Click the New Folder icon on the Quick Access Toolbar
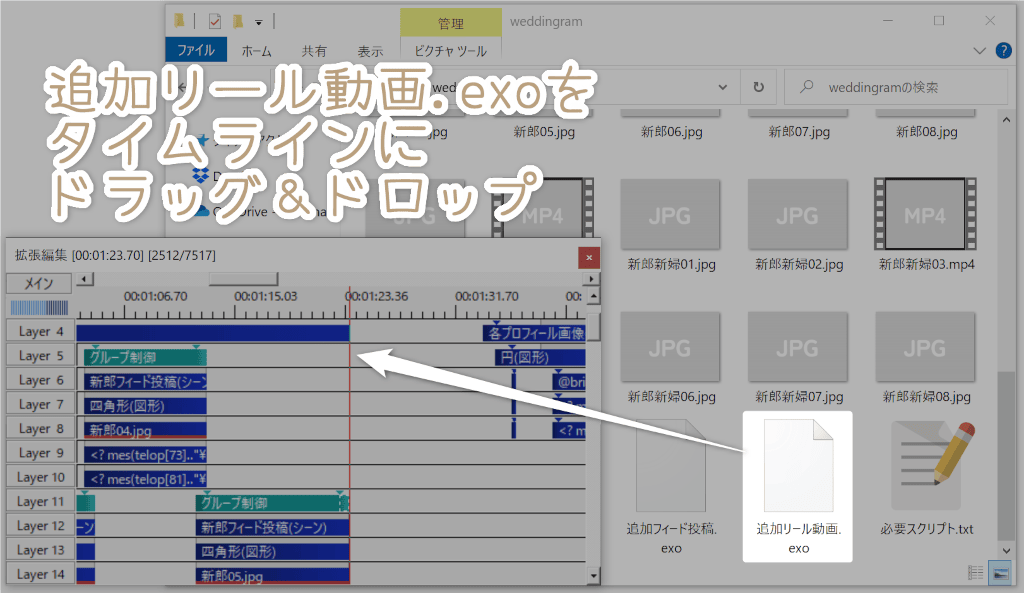 click(x=236, y=21)
